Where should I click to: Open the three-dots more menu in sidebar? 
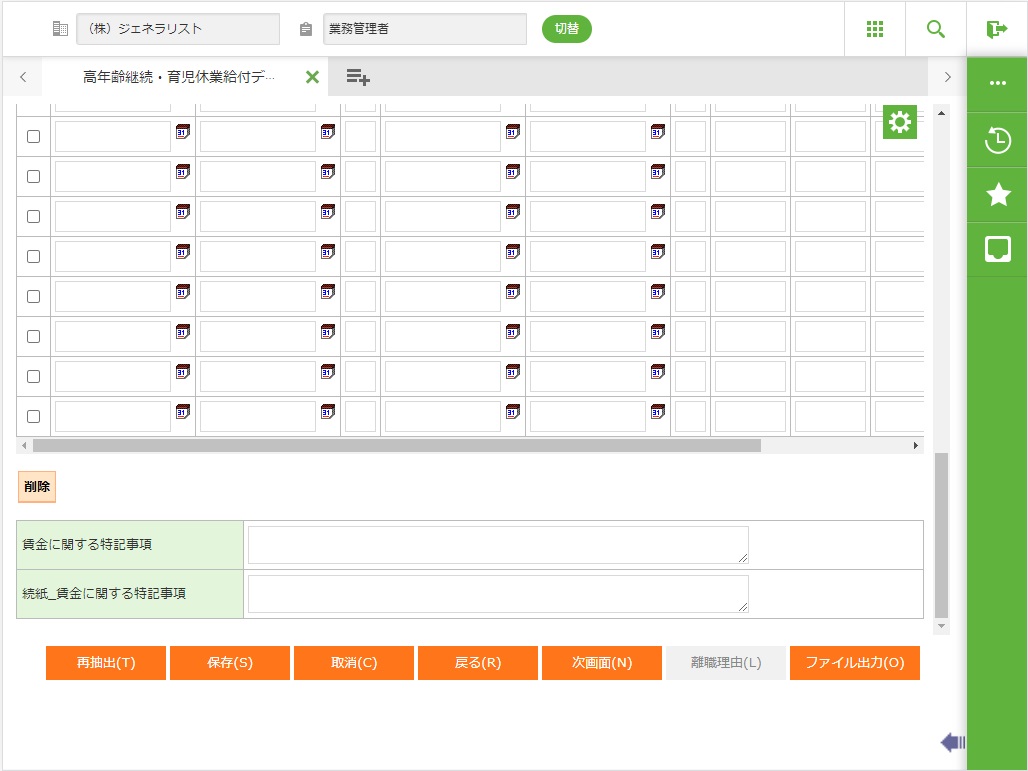(998, 83)
